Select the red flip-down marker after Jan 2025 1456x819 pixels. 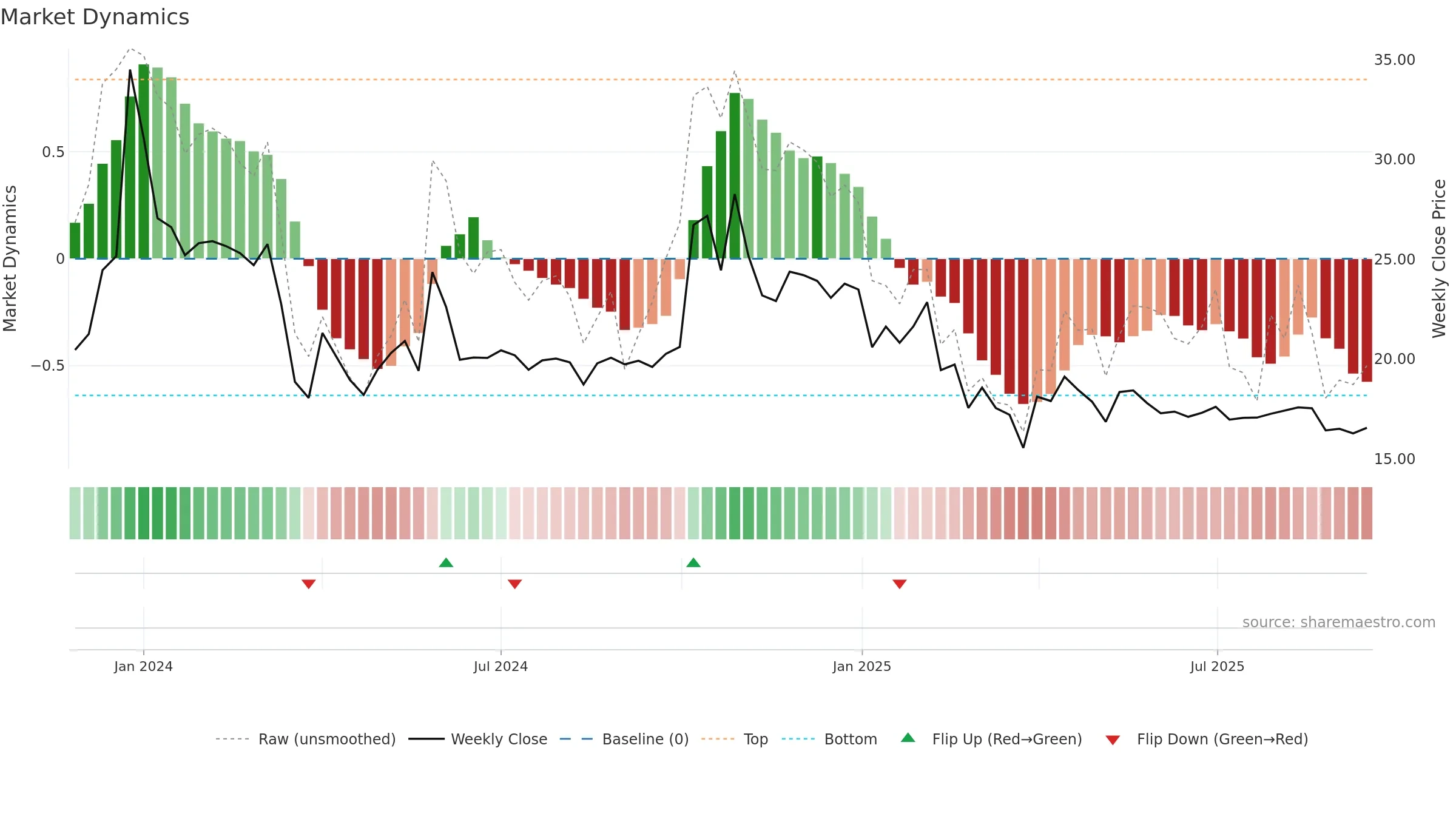pyautogui.click(x=900, y=584)
